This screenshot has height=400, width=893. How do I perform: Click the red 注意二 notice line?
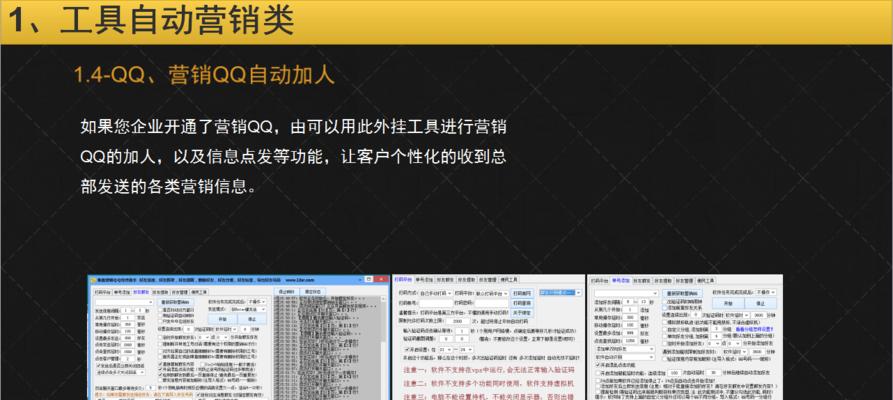[489, 383]
